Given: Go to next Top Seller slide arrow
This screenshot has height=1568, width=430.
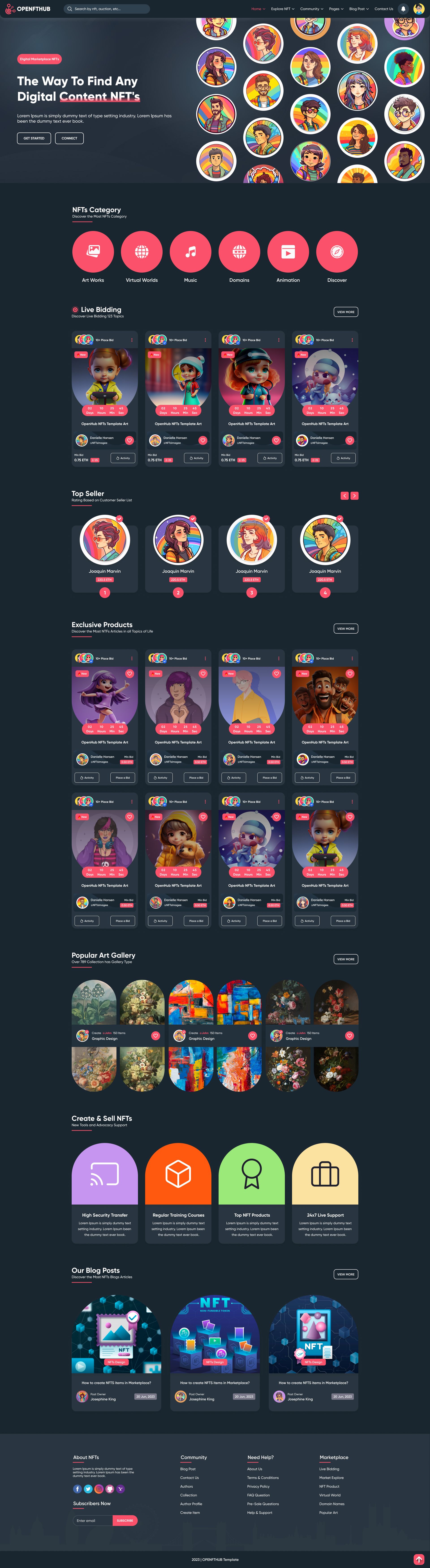Looking at the screenshot, I should 355,496.
